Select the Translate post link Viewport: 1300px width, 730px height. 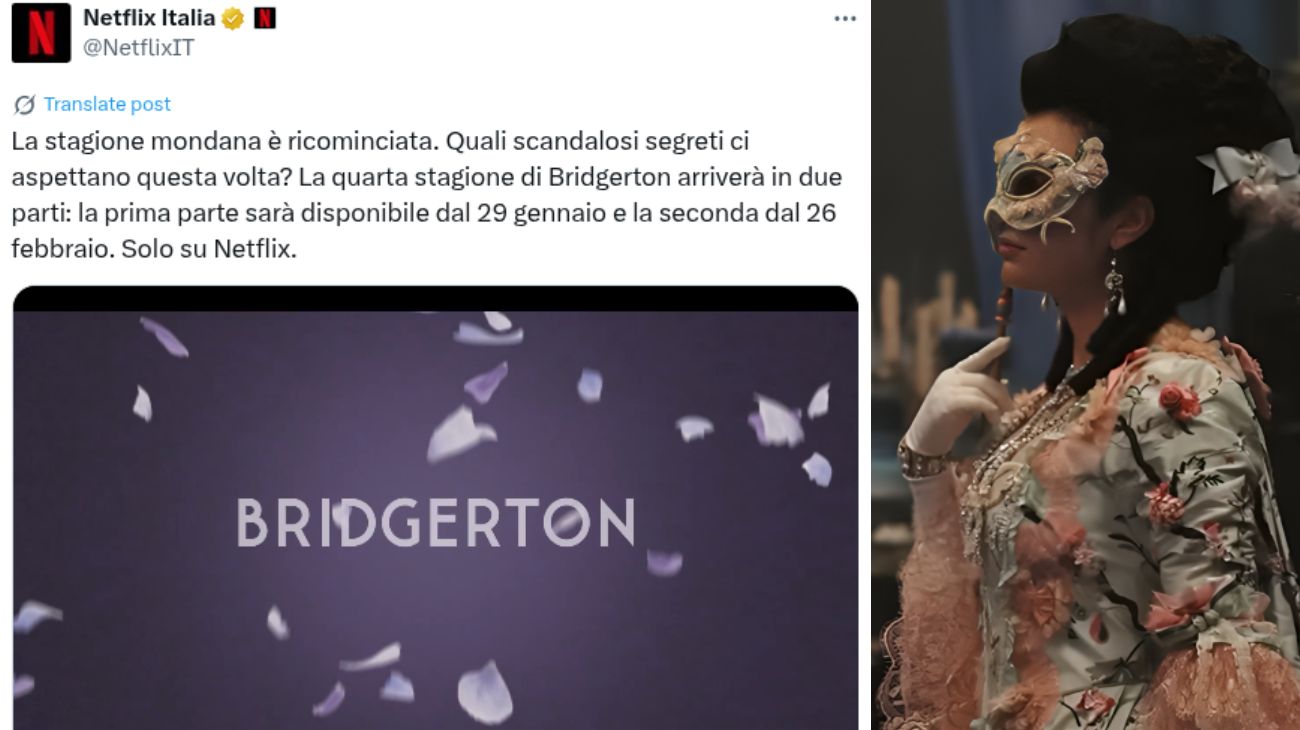(107, 104)
